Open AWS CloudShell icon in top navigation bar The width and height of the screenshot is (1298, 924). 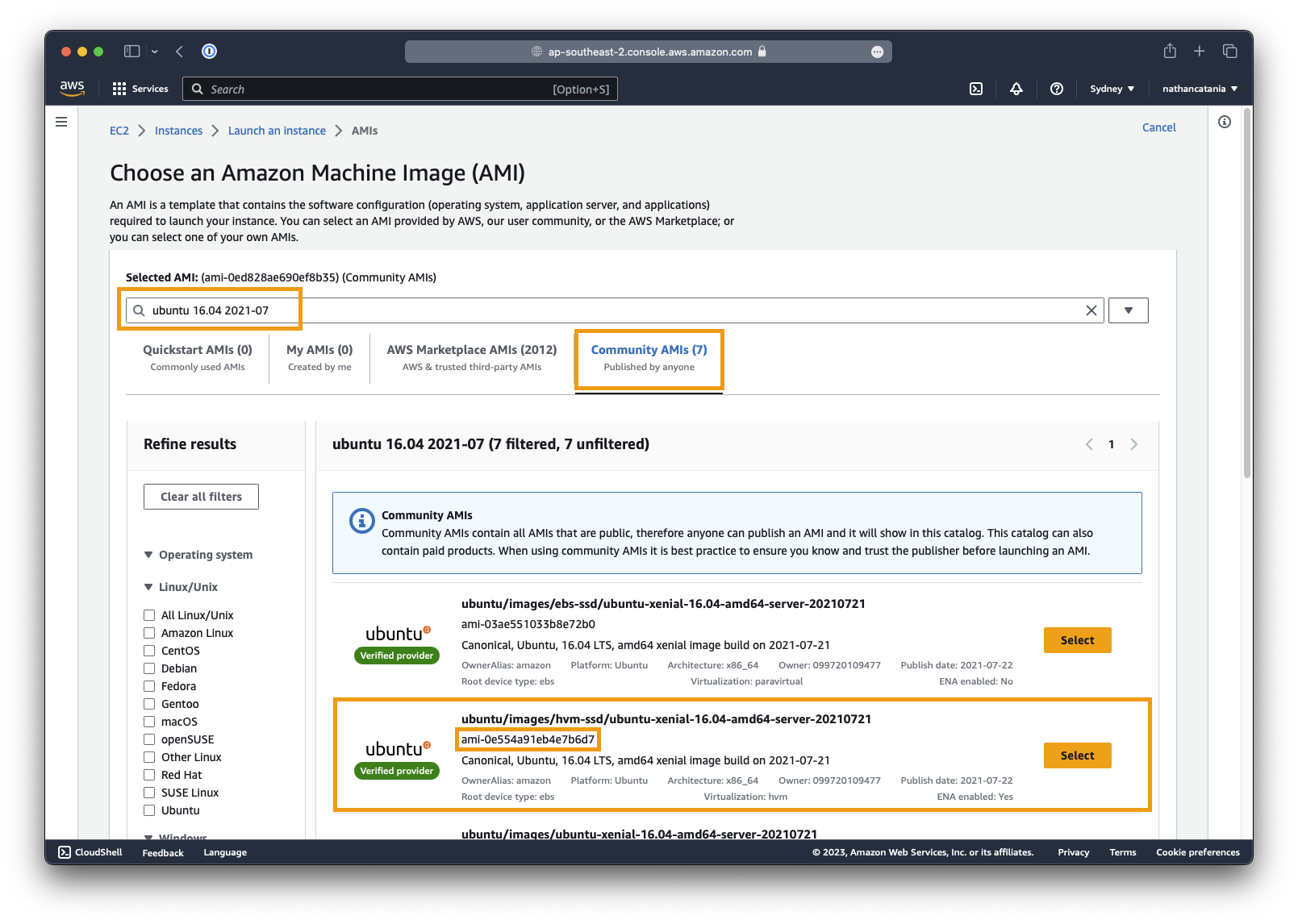976,89
